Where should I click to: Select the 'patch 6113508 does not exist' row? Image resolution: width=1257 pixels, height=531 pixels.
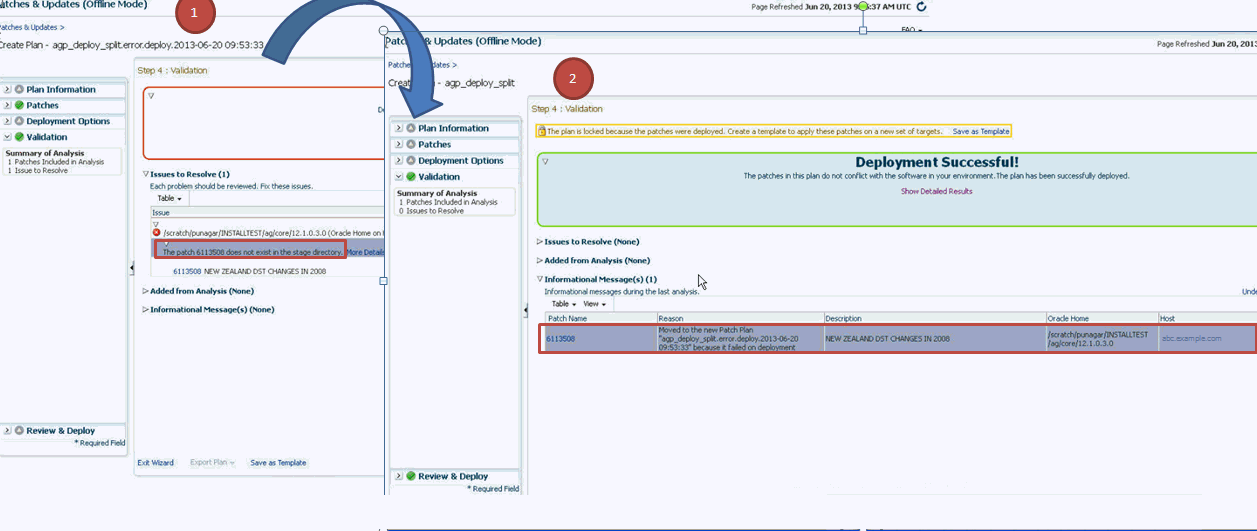coord(267,249)
